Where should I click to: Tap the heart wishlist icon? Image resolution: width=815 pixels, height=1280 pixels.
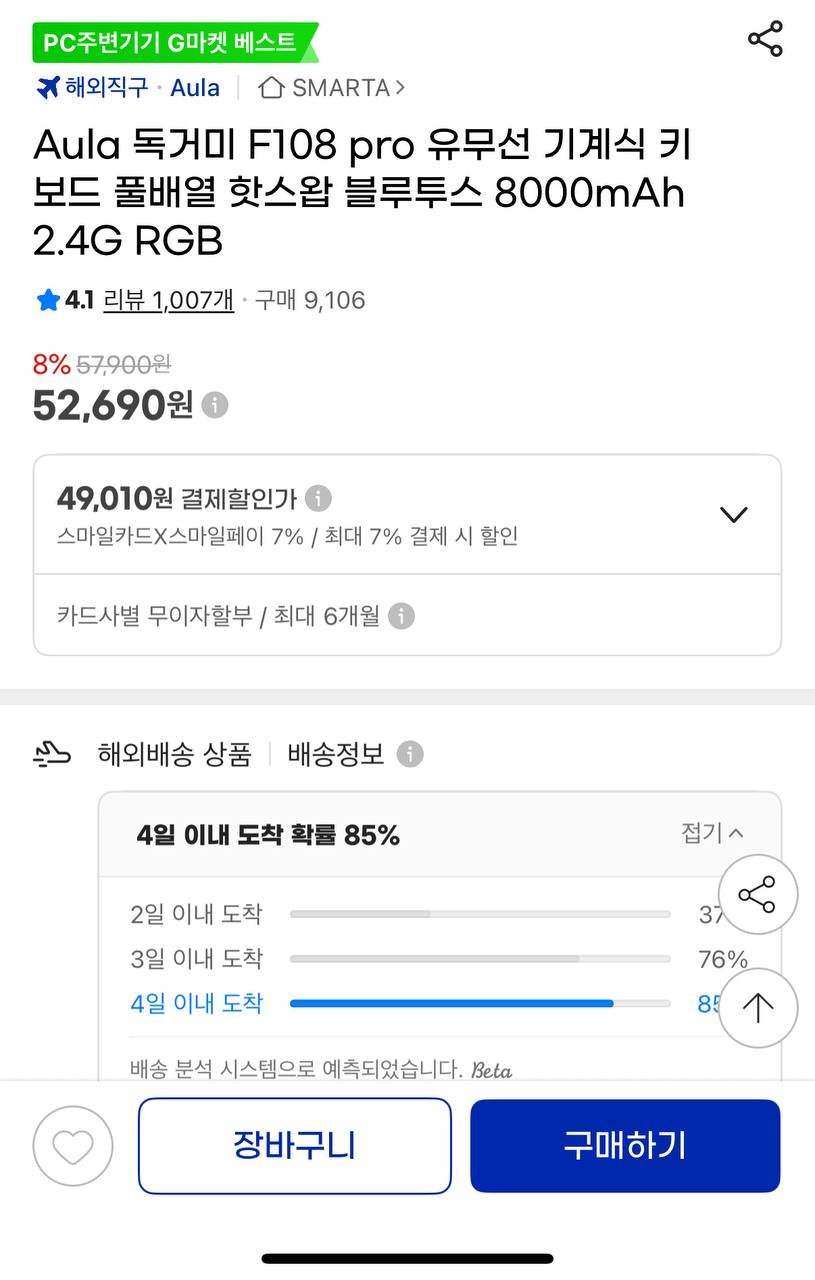[73, 1146]
